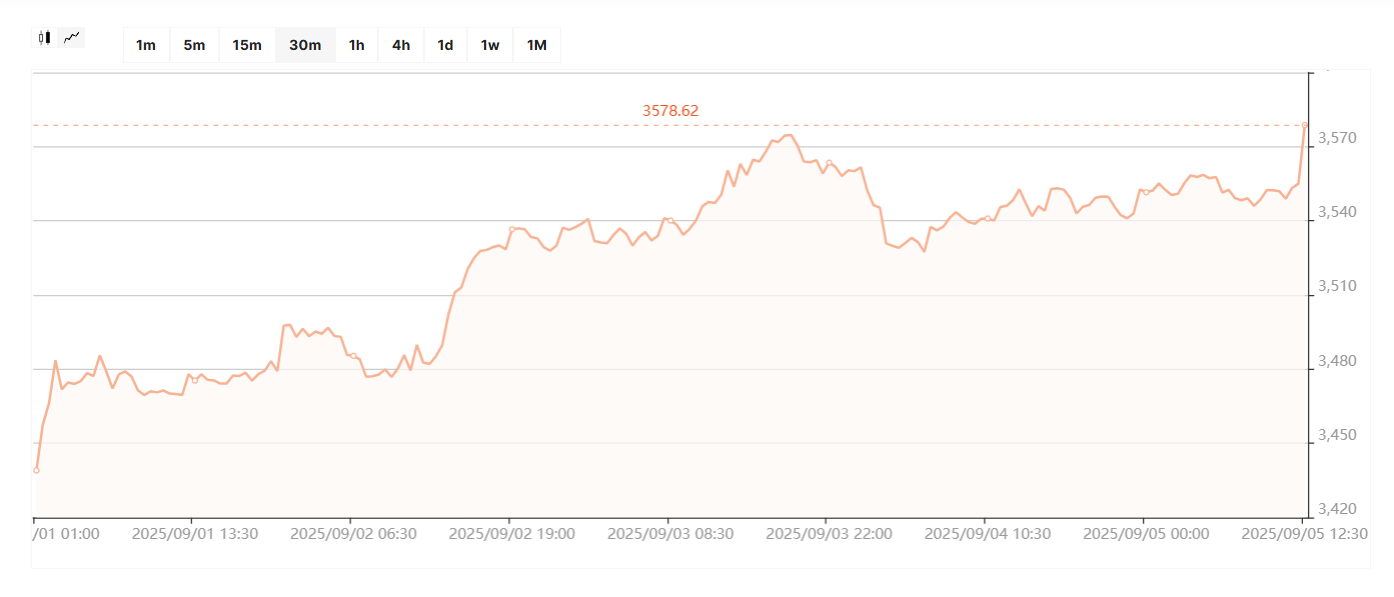
Task: Switch to the 5m interval
Action: pos(194,45)
